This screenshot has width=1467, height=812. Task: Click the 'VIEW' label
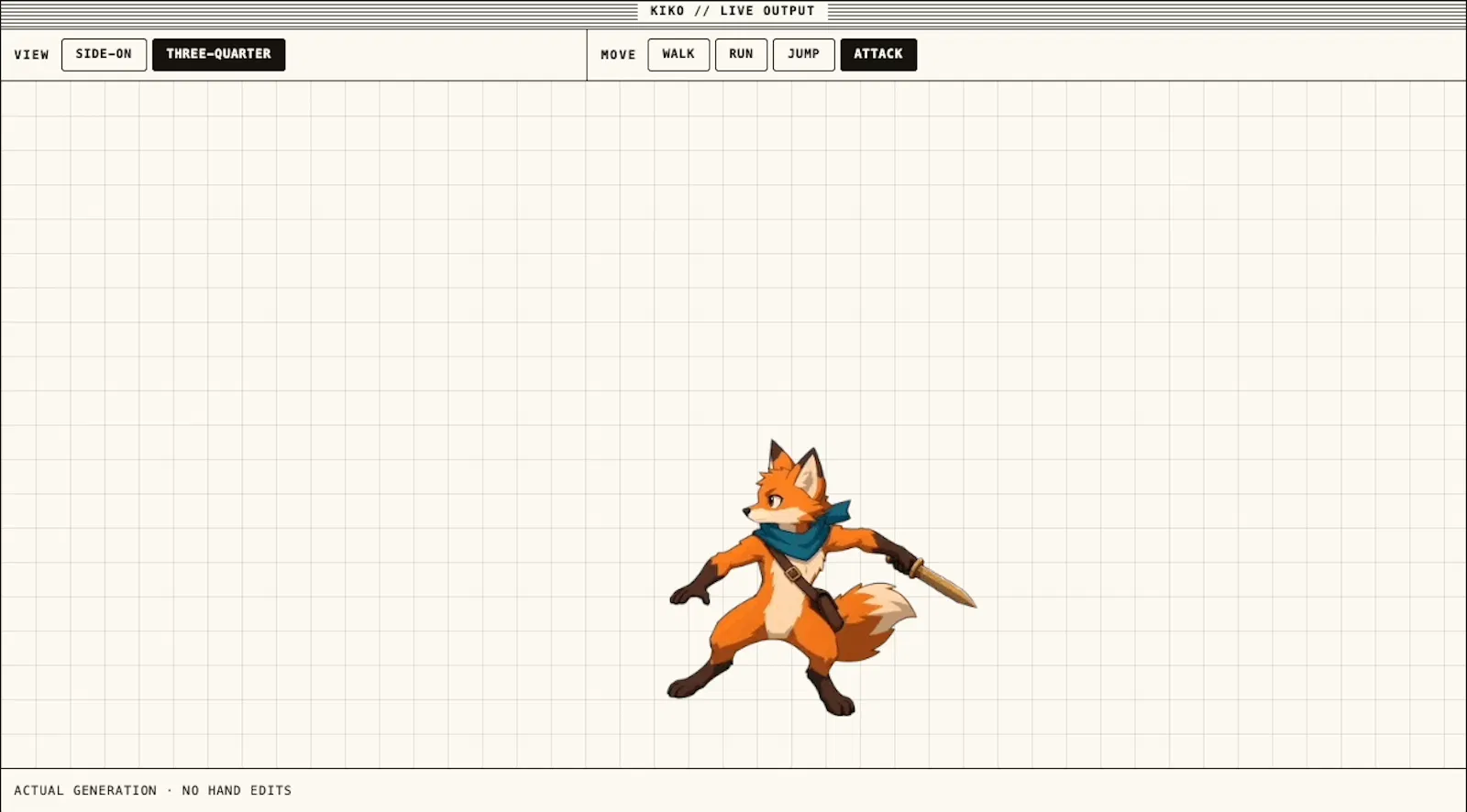[31, 55]
